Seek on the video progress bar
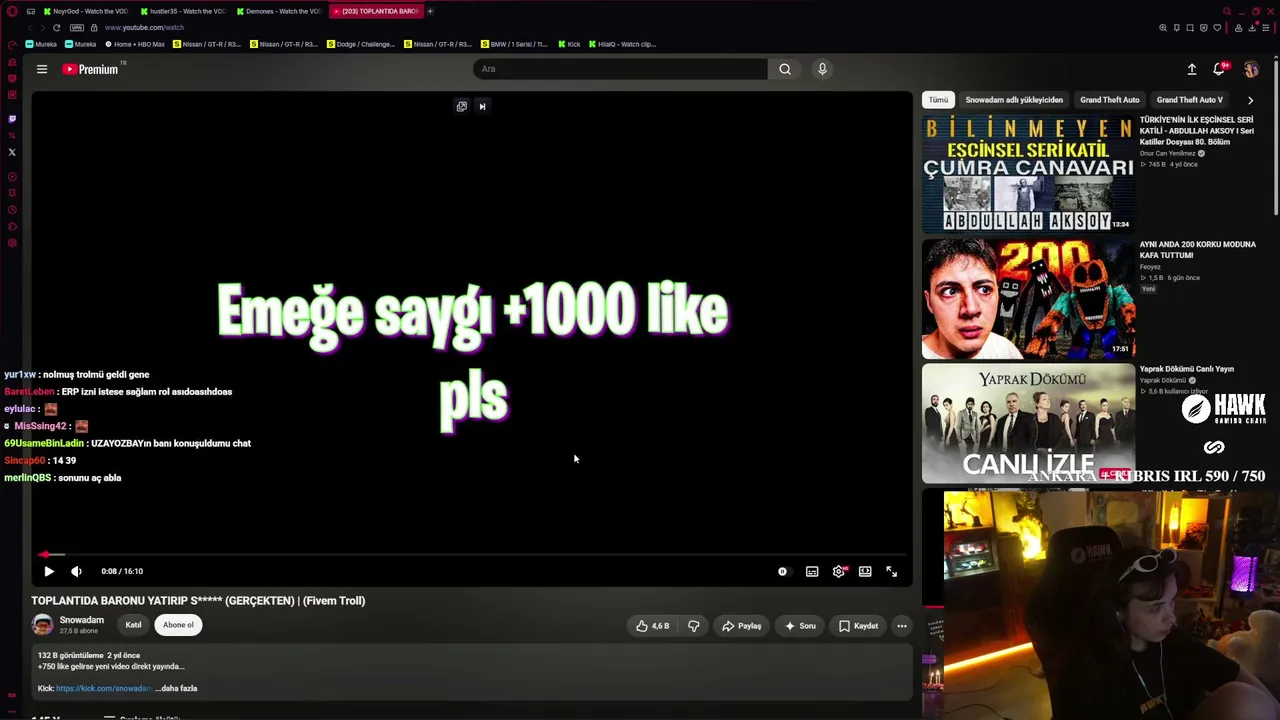Viewport: 1280px width, 720px height. point(472,554)
